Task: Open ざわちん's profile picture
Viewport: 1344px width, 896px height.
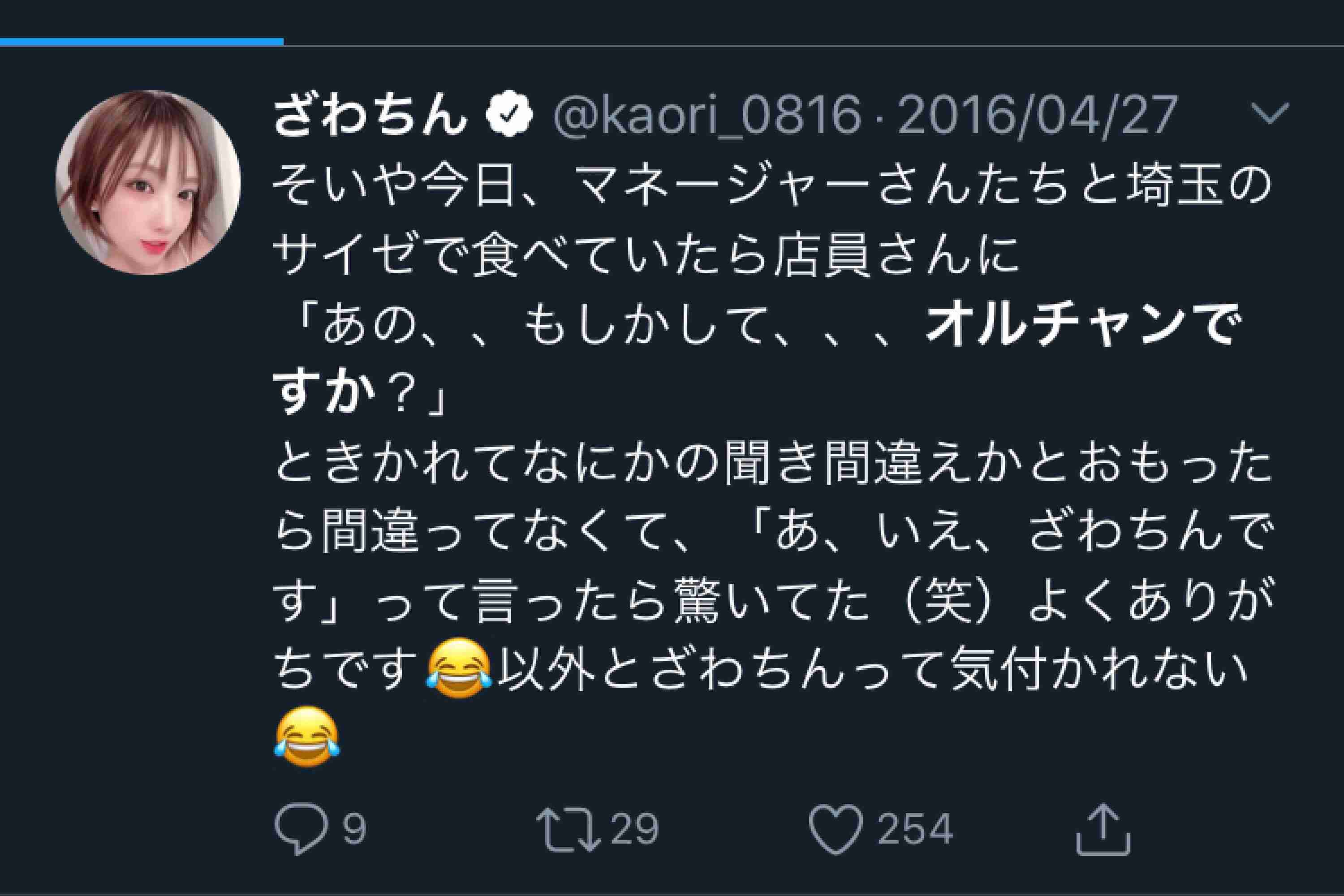Action: (x=148, y=182)
